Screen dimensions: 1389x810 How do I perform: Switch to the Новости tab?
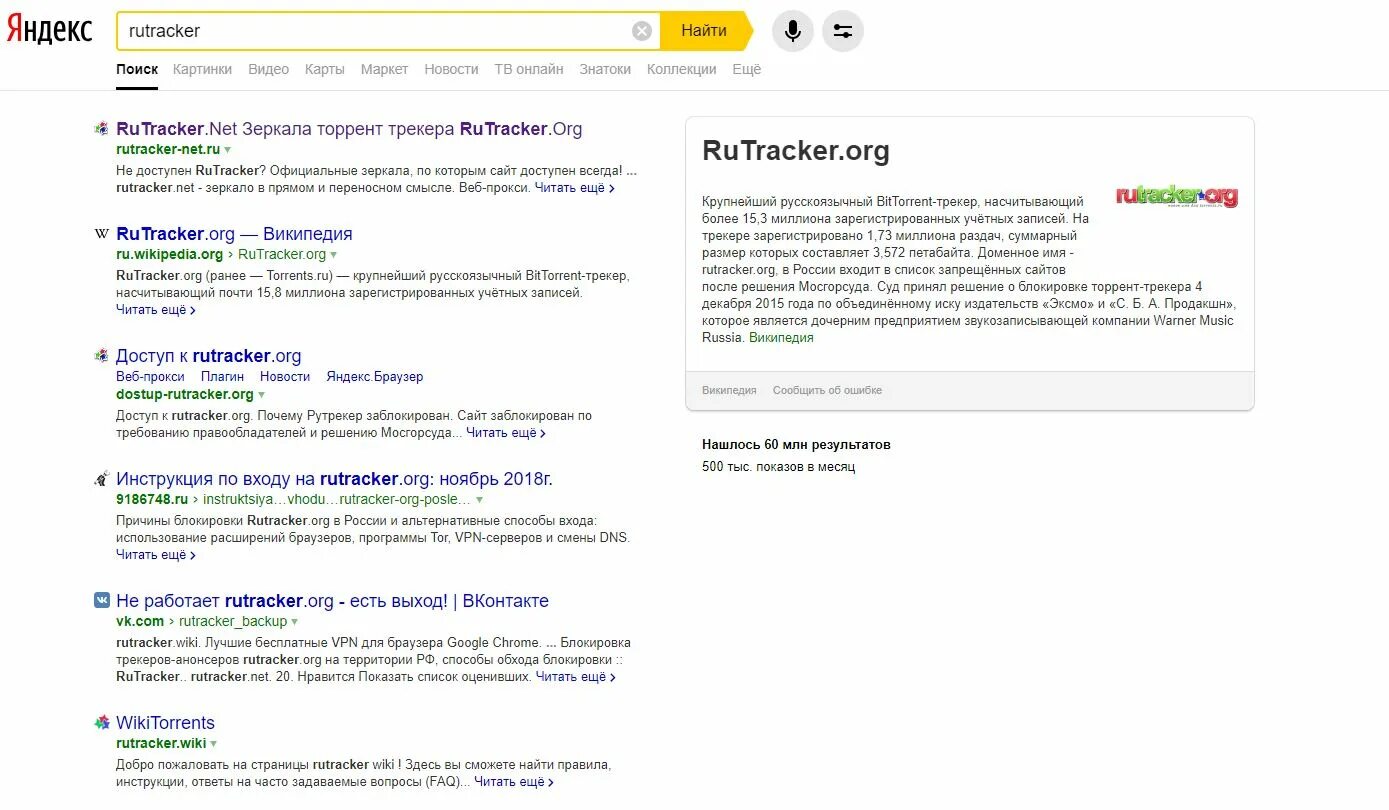coord(451,69)
